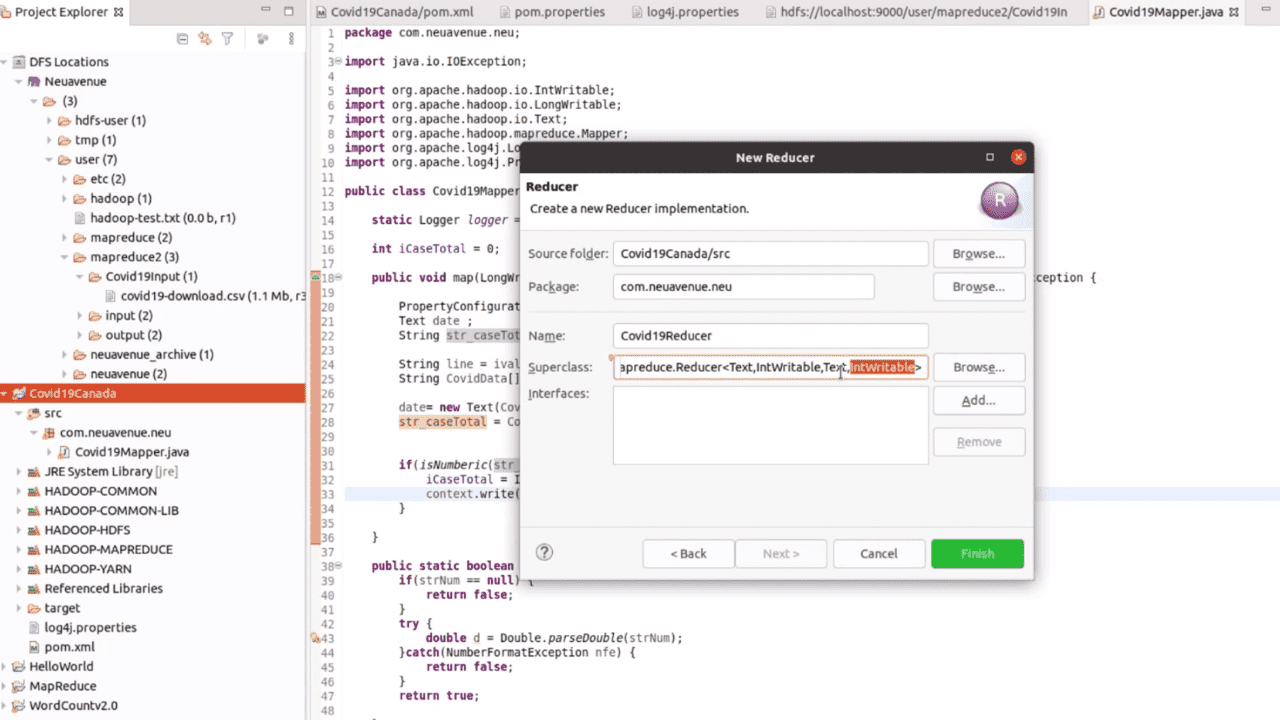Click the HADOOP-YARN library icon
The height and width of the screenshot is (720, 1280).
34,569
